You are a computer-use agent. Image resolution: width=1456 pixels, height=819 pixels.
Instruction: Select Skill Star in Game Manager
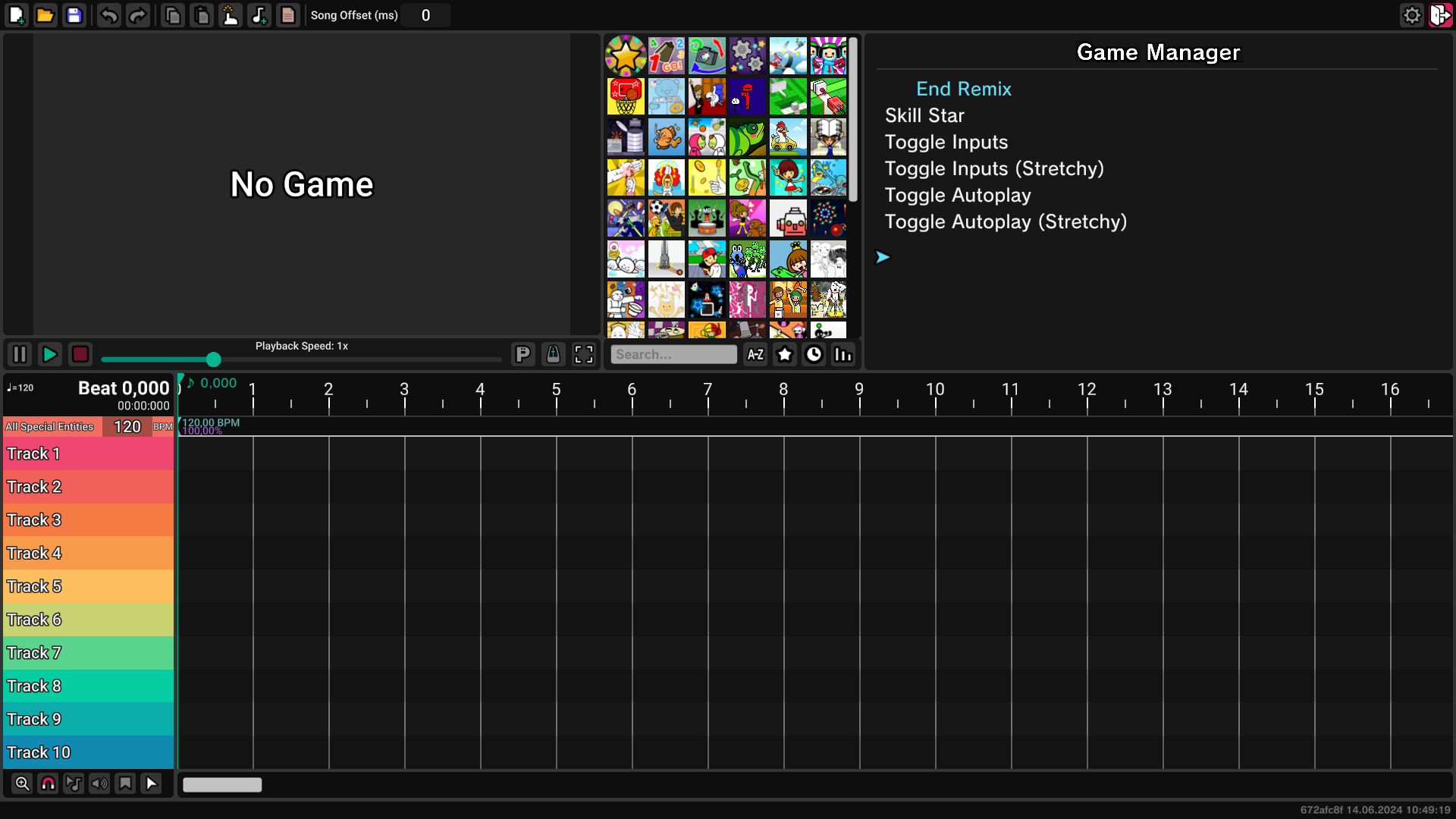tap(924, 115)
